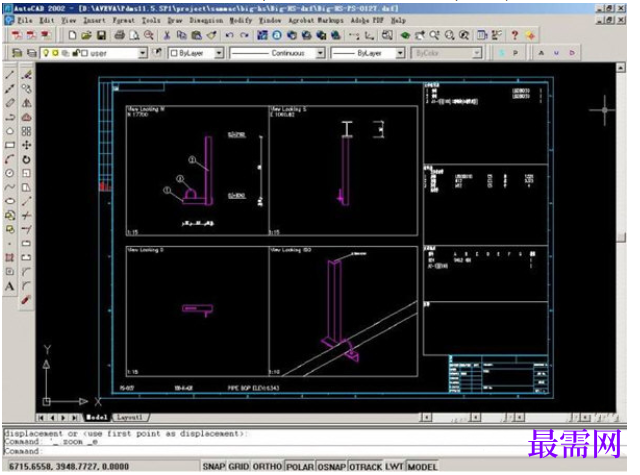Choose the Rotate modify tool
This screenshot has height=475, width=640.
point(27,160)
